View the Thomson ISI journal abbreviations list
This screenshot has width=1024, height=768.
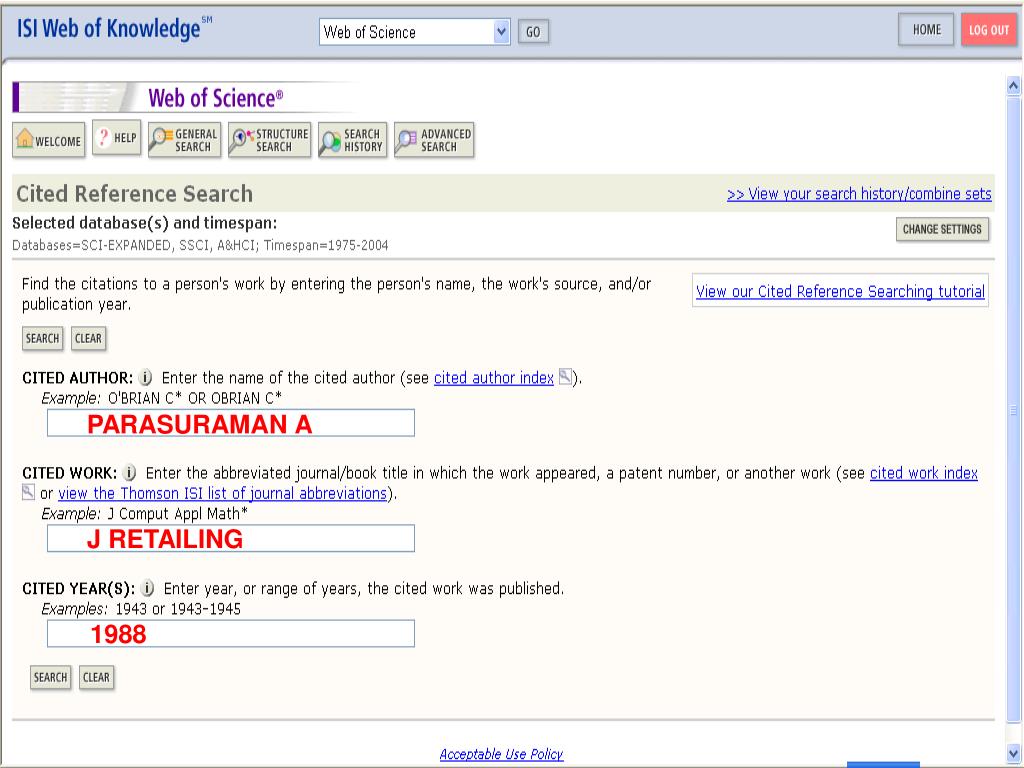tap(223, 493)
